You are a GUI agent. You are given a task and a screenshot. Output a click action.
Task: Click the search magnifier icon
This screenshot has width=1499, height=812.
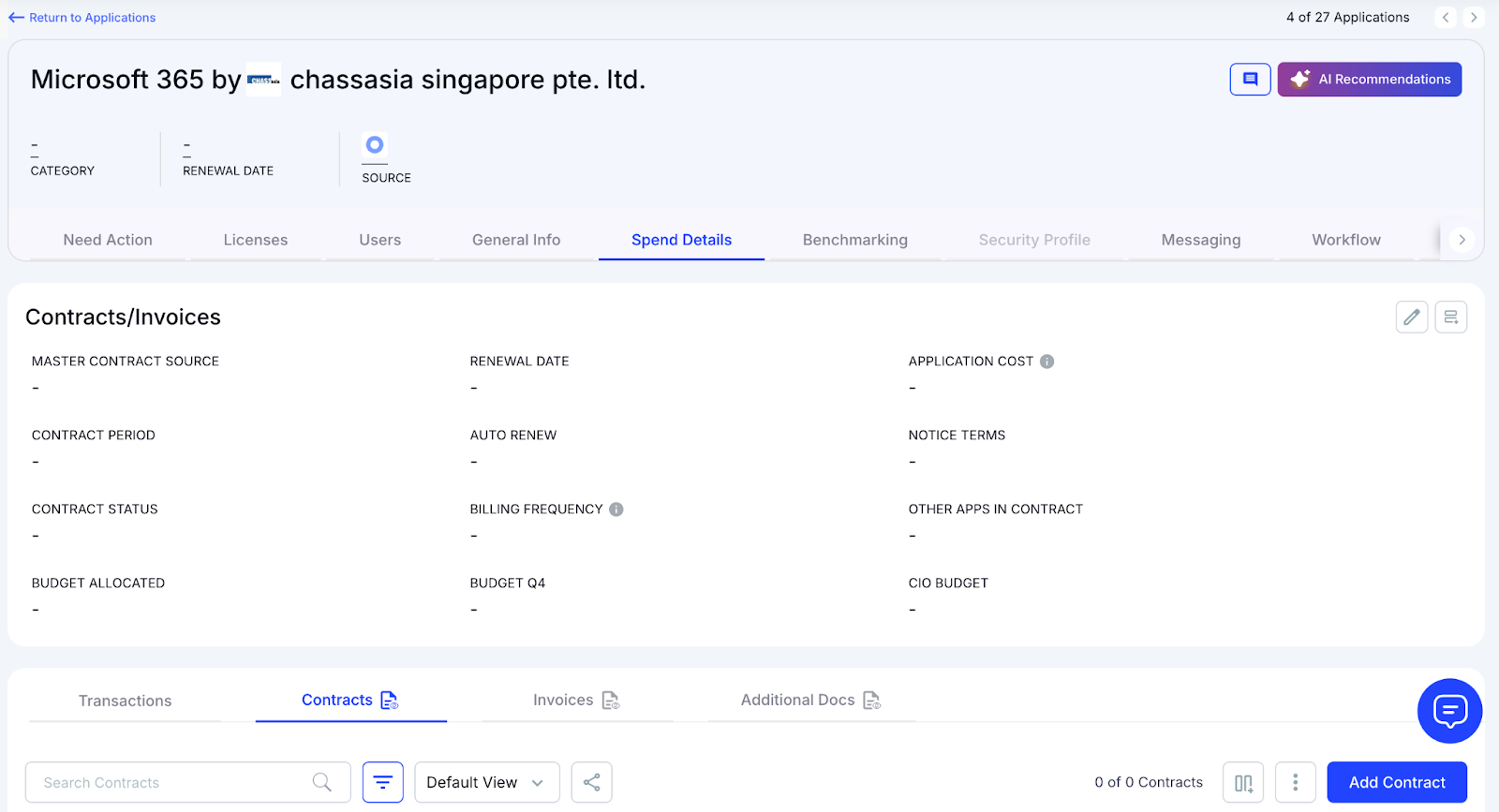point(322,782)
